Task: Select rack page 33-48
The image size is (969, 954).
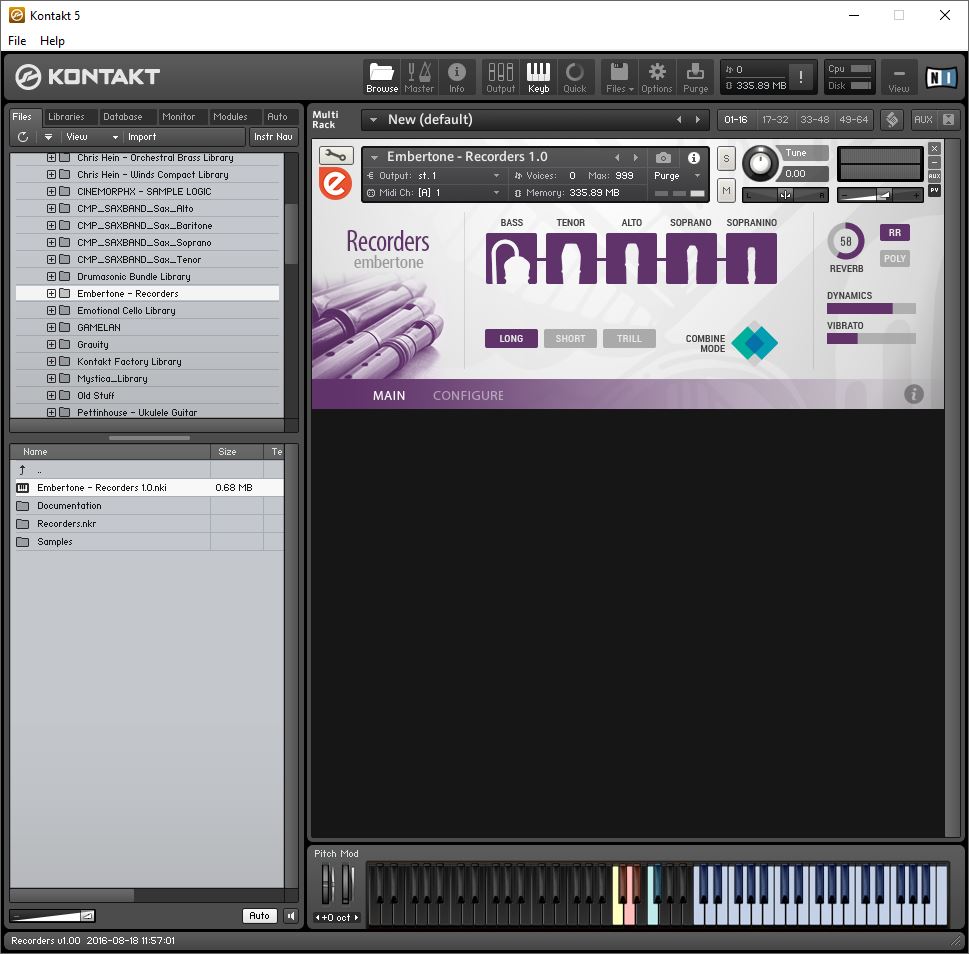Action: [815, 119]
